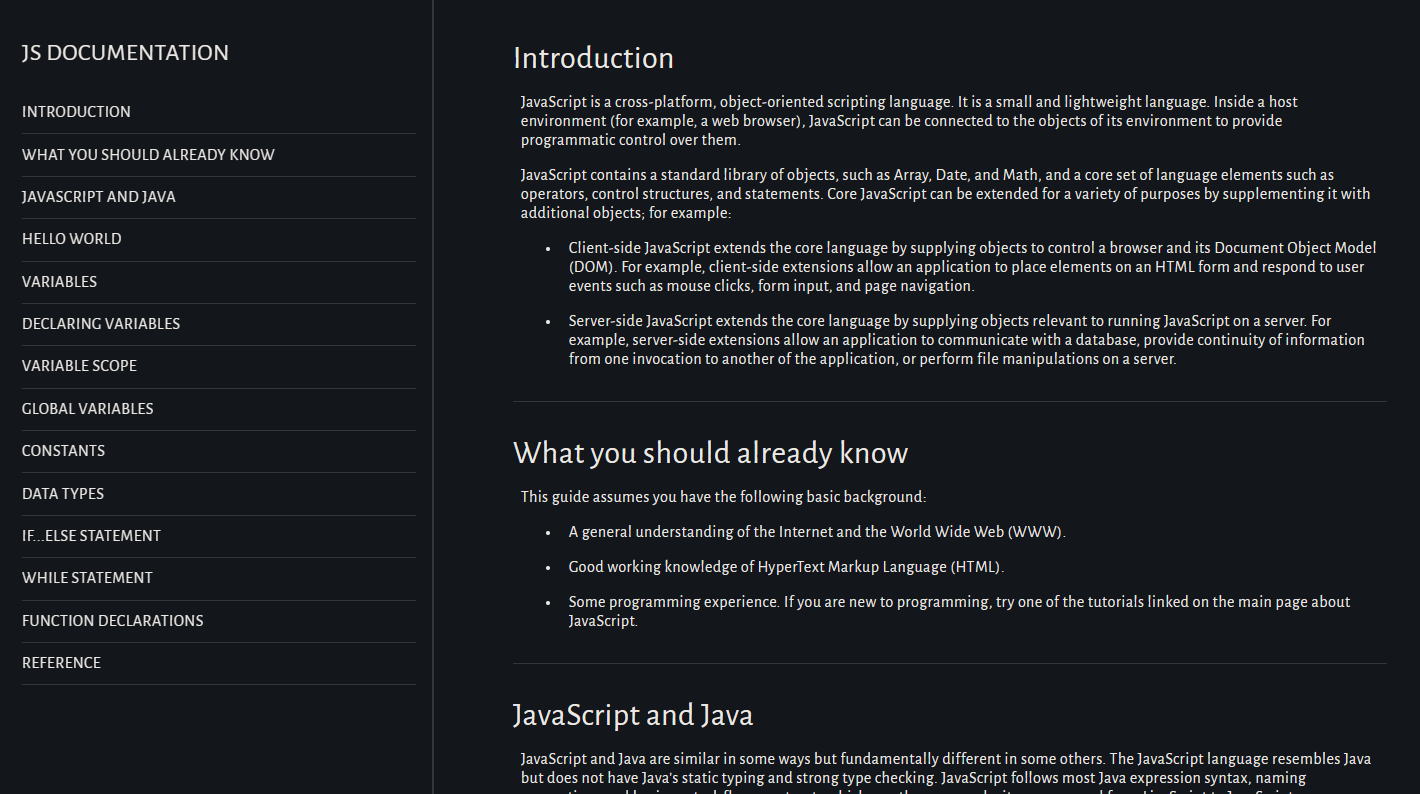Select JavaScript and Java in the sidebar
Viewport: 1420px width, 794px height.
tap(99, 197)
